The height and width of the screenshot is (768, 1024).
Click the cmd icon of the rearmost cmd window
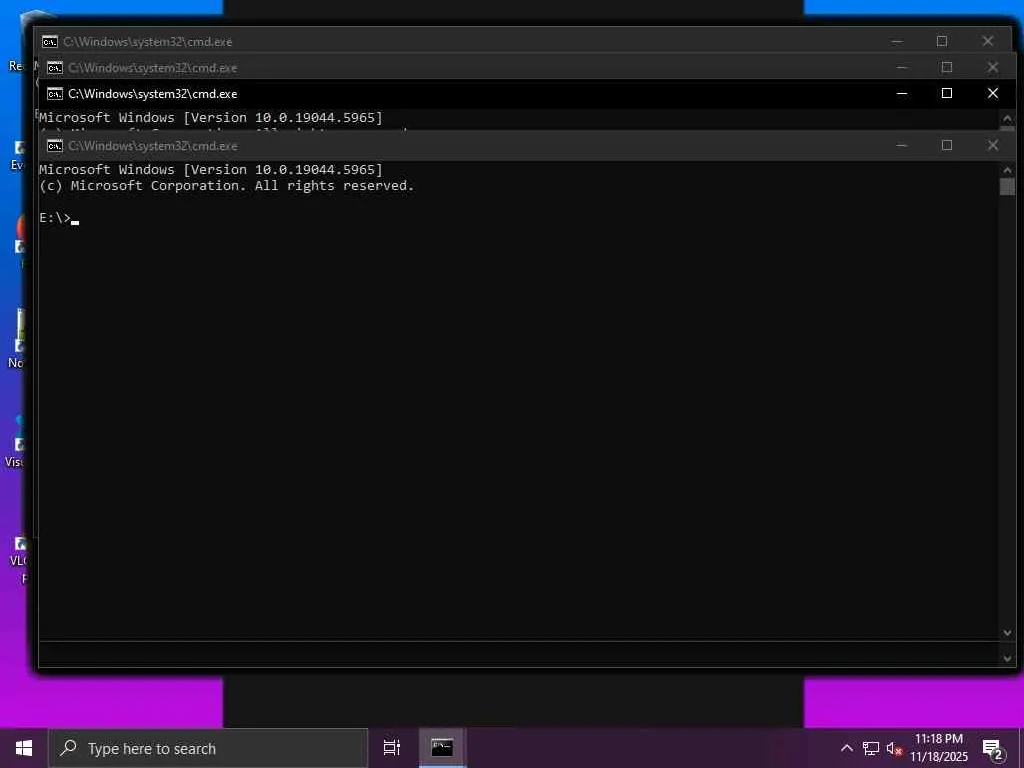tap(50, 41)
